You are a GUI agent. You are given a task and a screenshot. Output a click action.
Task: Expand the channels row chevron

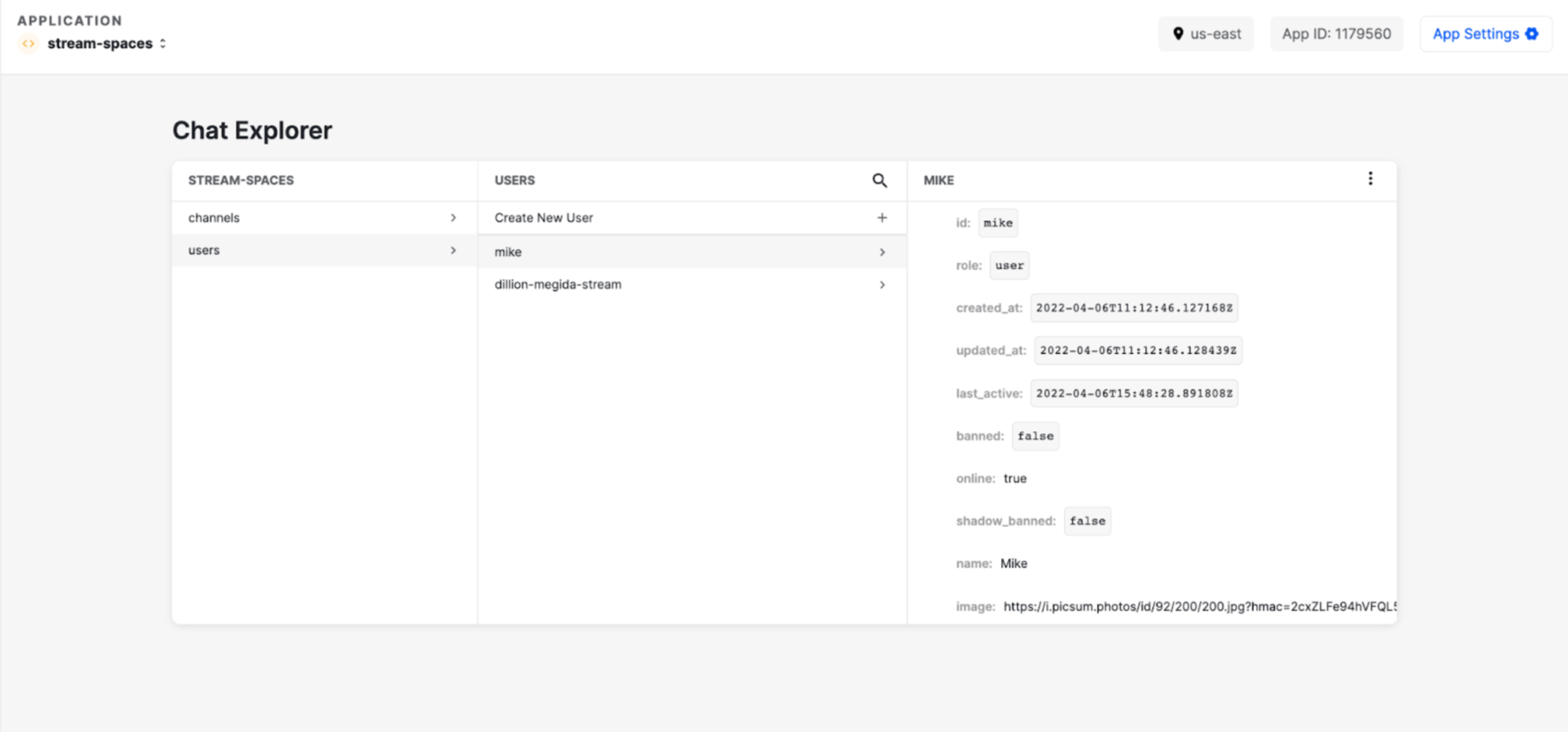[x=453, y=218]
